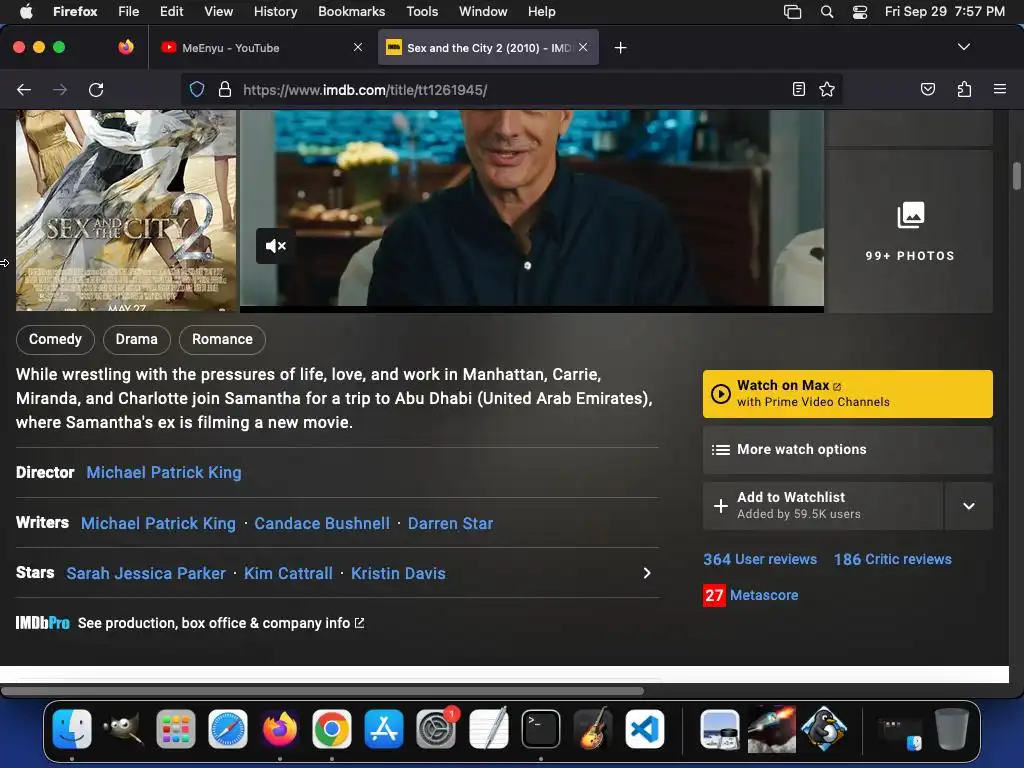Open Spotlight search in menu bar
Viewport: 1024px width, 768px height.
click(827, 11)
